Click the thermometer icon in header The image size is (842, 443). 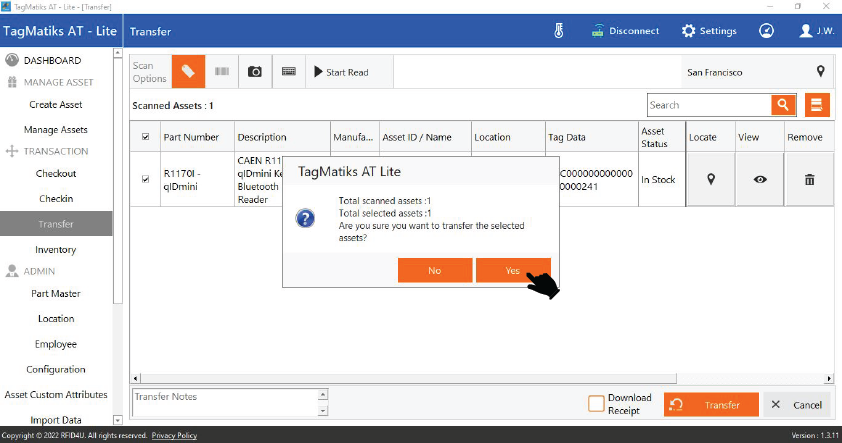tap(559, 31)
